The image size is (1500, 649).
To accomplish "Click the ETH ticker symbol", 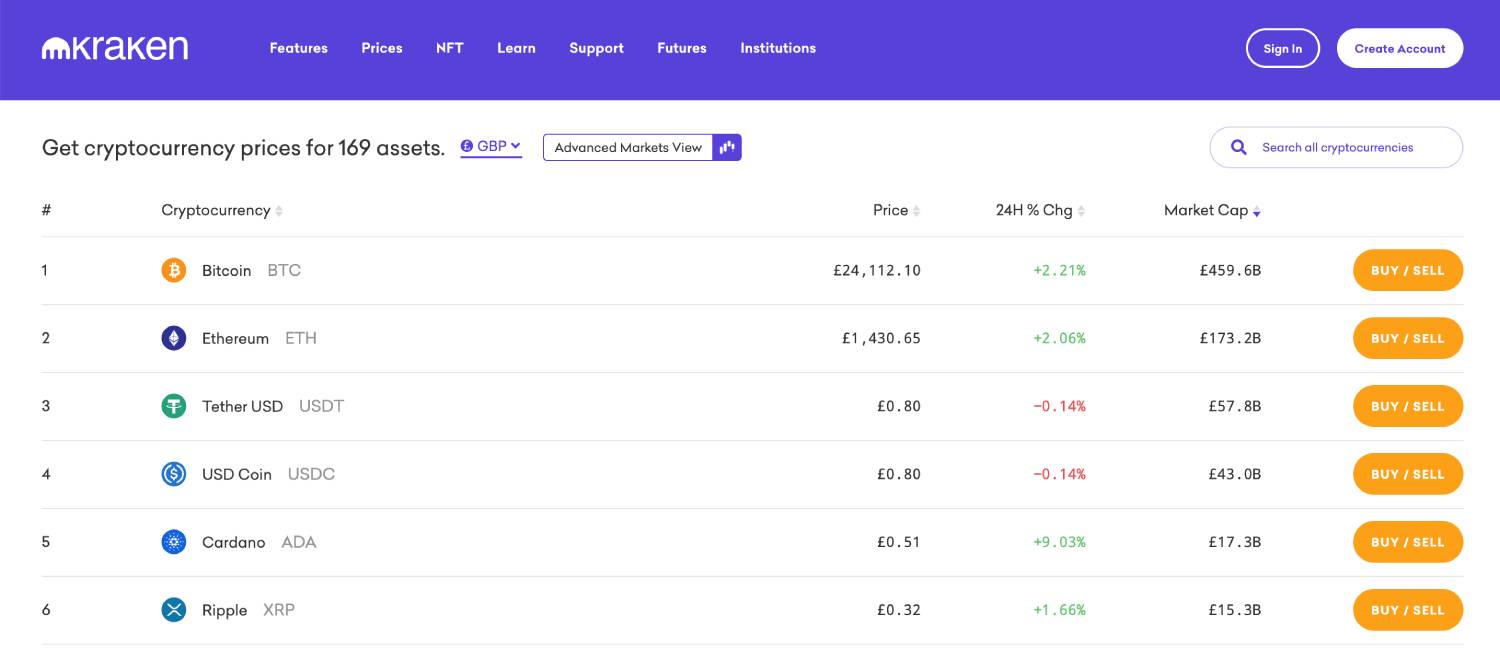I will pos(301,338).
